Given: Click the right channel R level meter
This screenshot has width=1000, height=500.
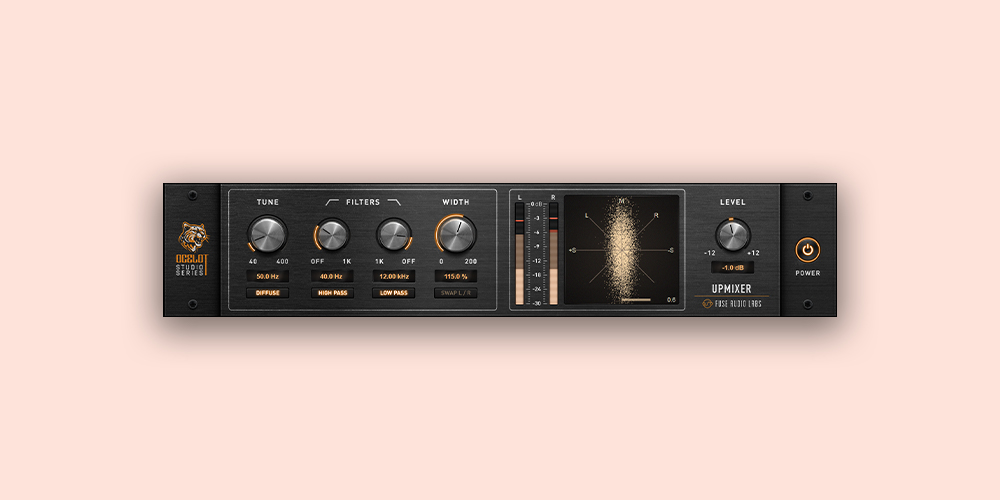Looking at the screenshot, I should (554, 254).
